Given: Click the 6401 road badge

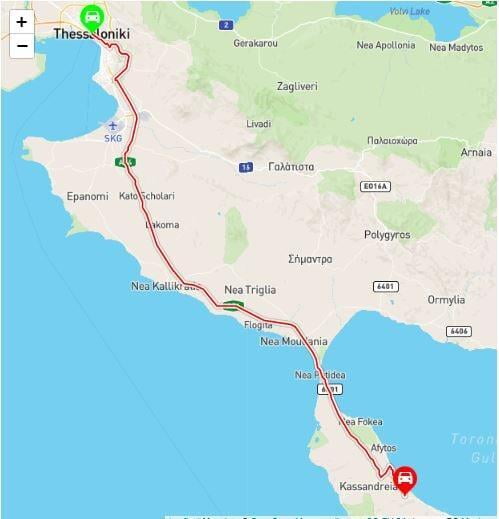Looking at the screenshot, I should [x=386, y=286].
